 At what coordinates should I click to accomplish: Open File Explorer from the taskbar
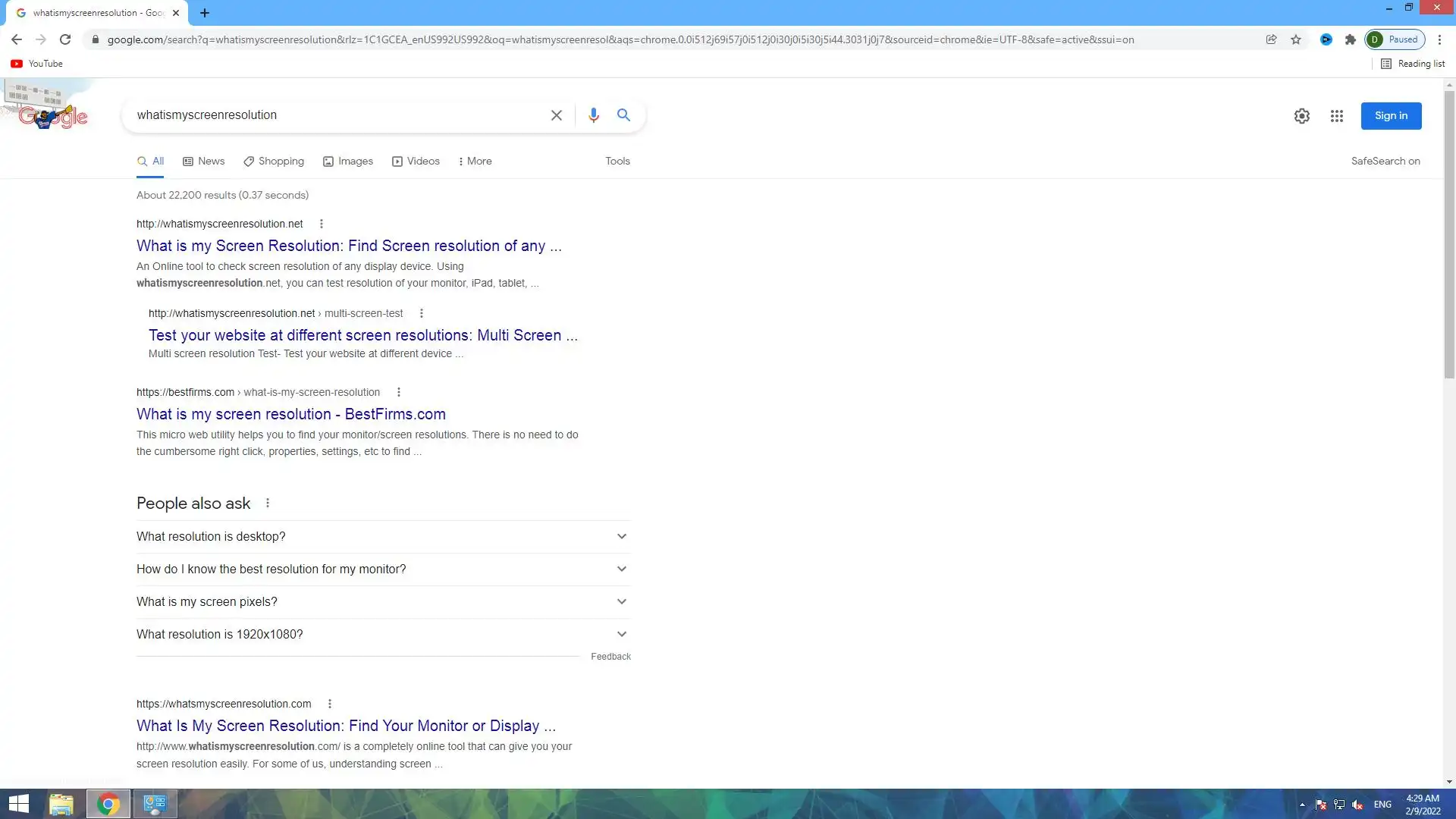(x=61, y=804)
